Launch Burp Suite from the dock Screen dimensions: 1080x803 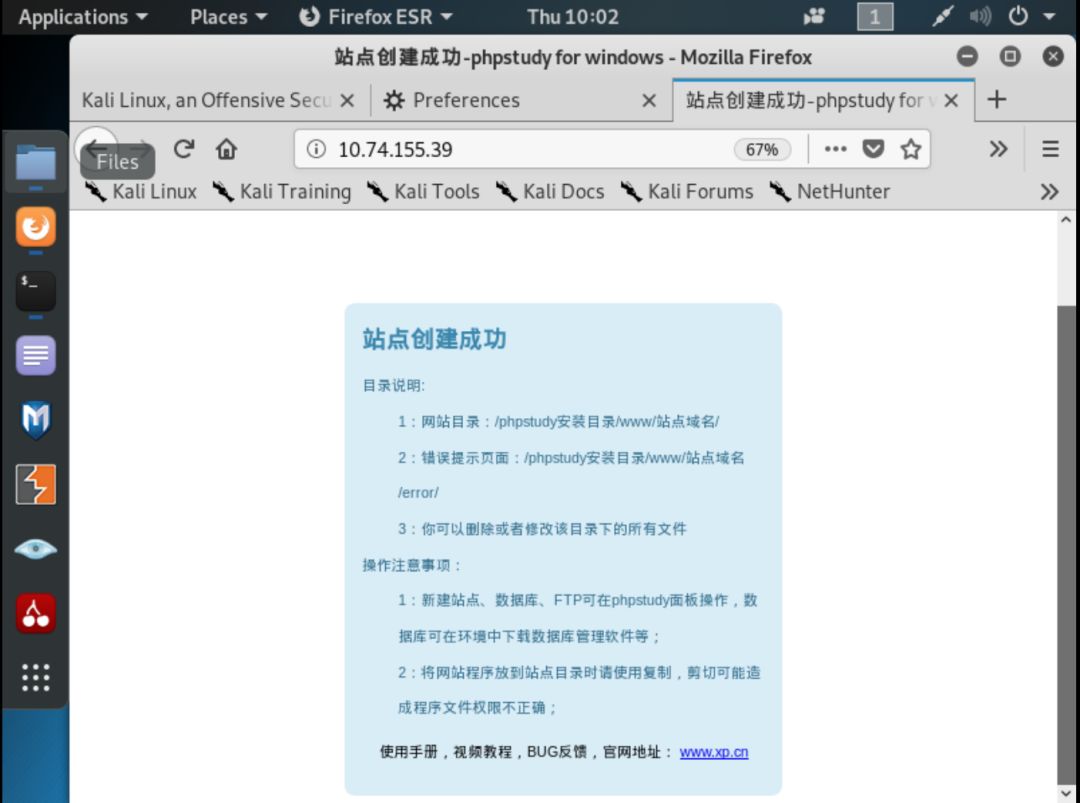35,484
